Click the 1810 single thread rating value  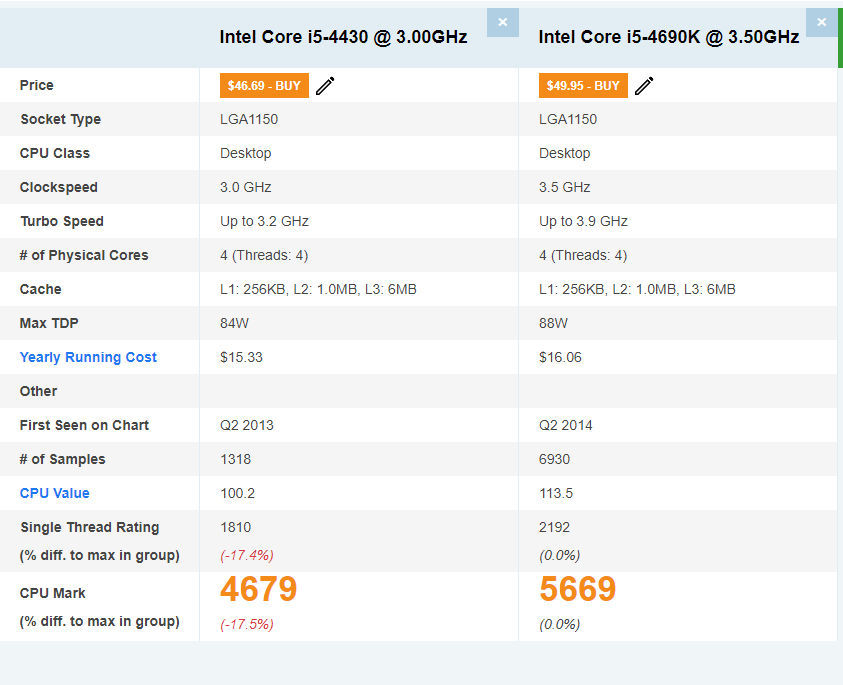[236, 527]
